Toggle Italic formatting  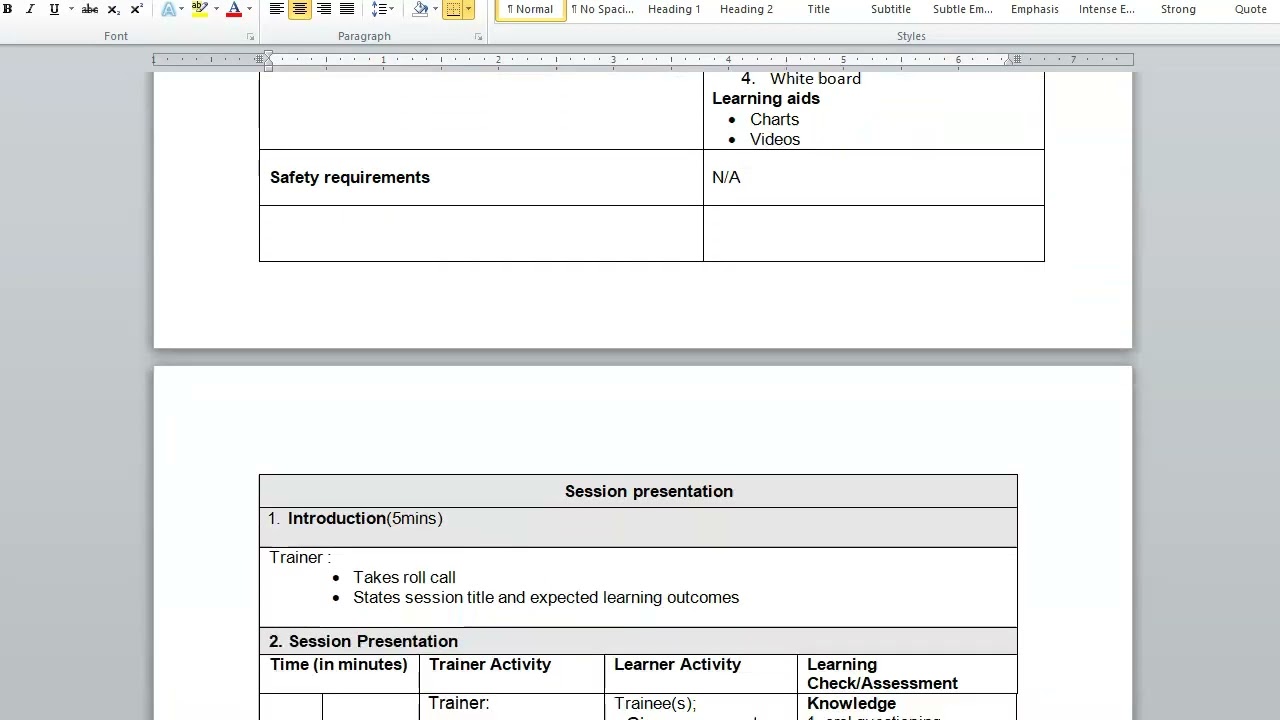click(x=30, y=9)
